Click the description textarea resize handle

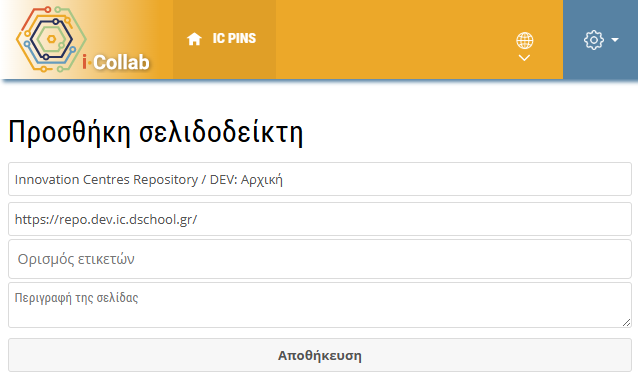click(627, 323)
